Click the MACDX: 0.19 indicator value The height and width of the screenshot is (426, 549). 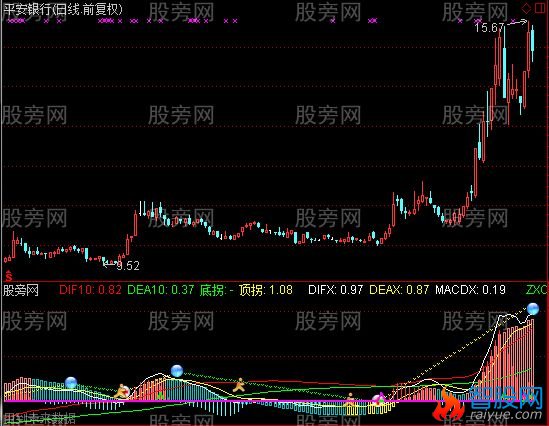tap(470, 290)
